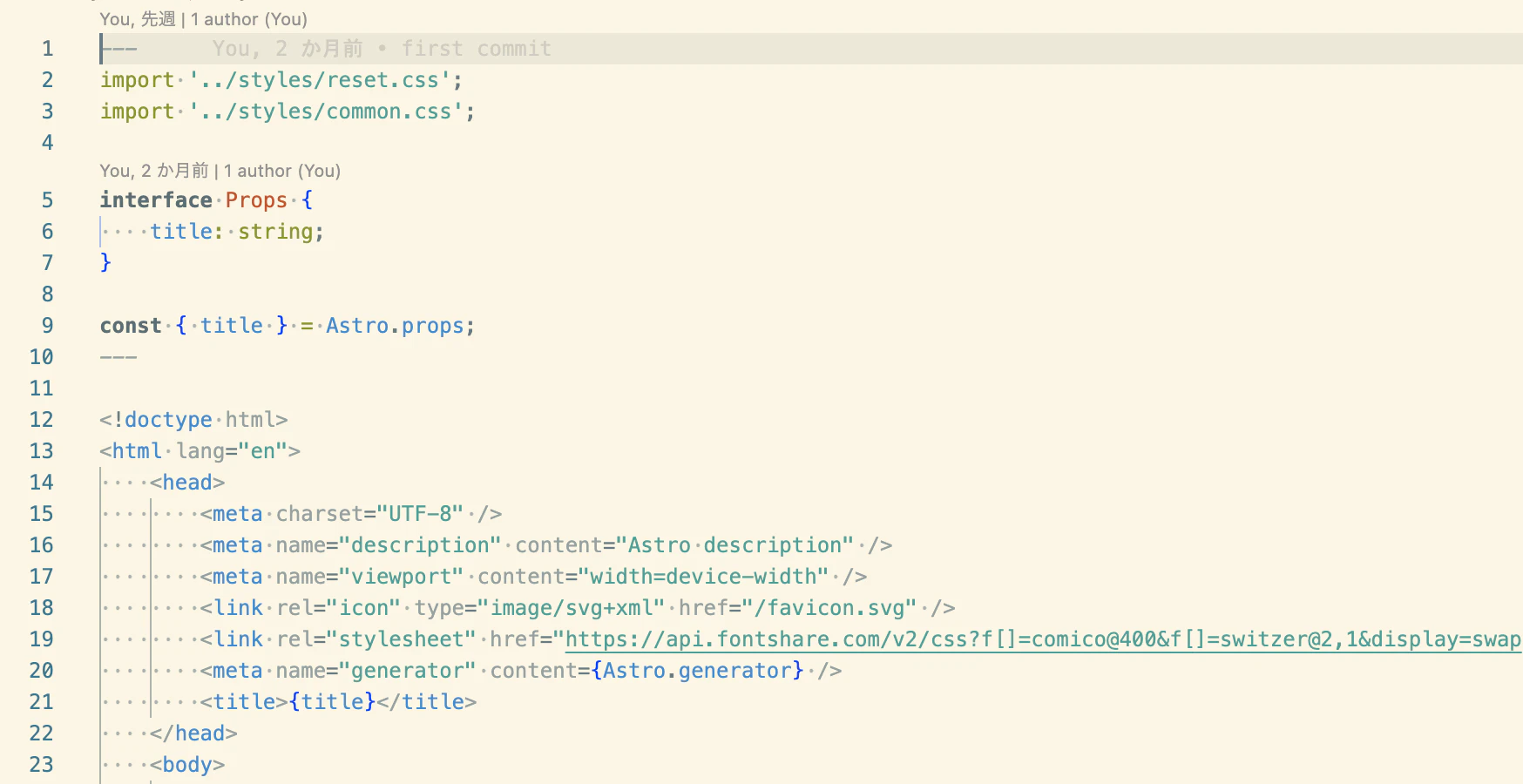Click the "image/svg+xml" type value
Image resolution: width=1523 pixels, height=784 pixels.
571,608
